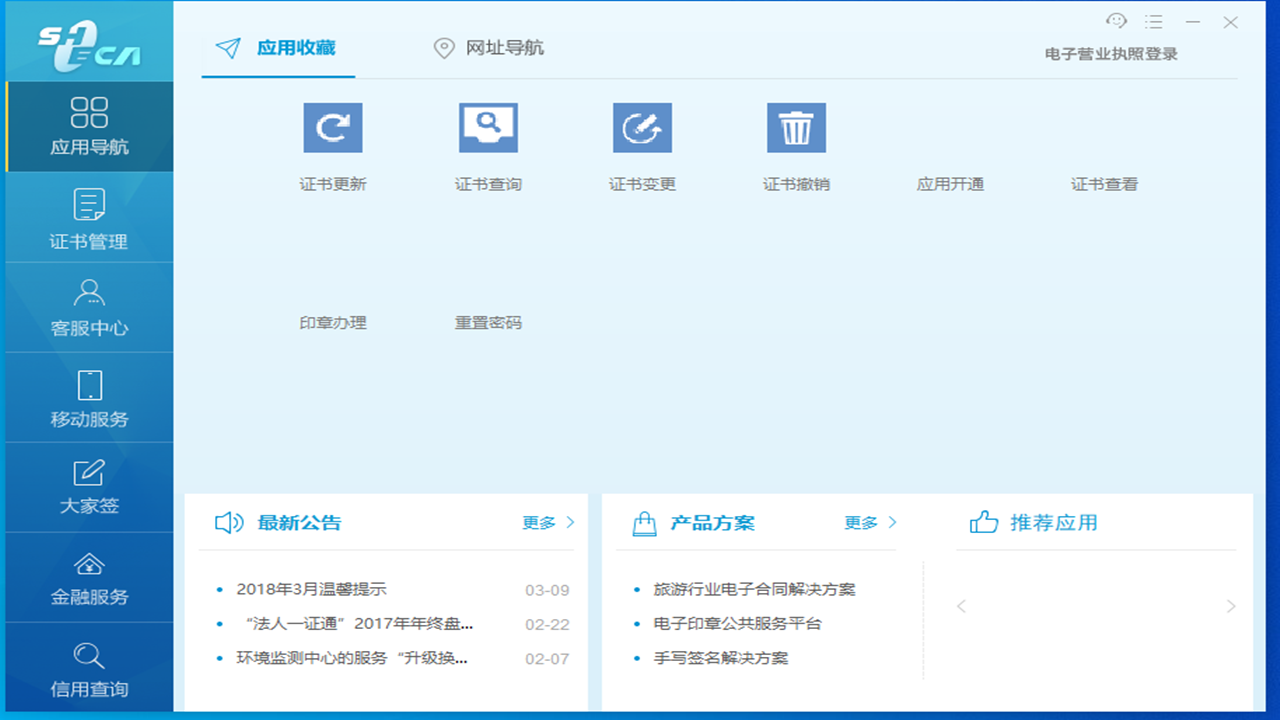This screenshot has height=720, width=1280.
Task: Open the 证书管理 sidebar section
Action: point(88,217)
